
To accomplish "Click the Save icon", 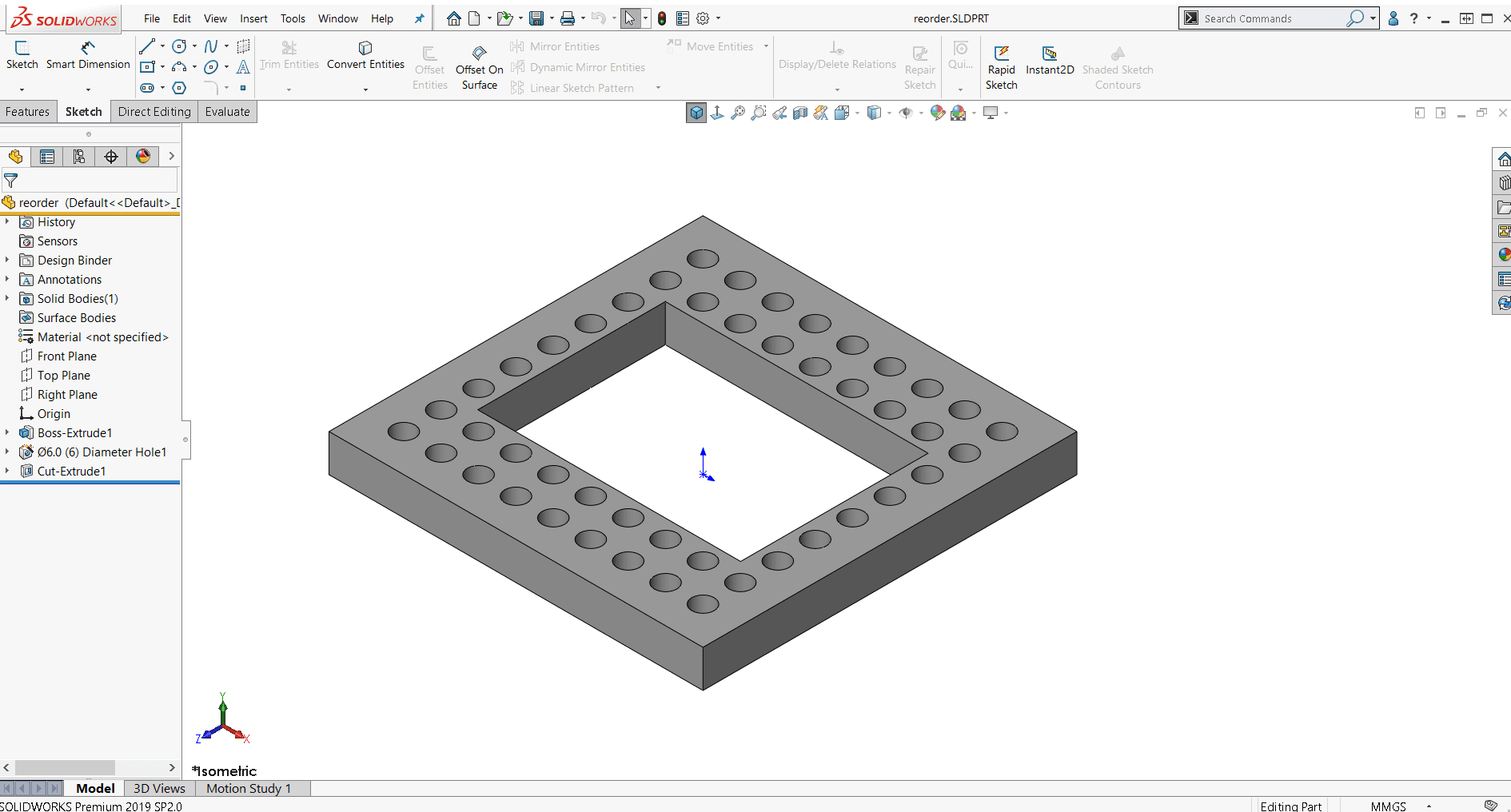I will [536, 18].
